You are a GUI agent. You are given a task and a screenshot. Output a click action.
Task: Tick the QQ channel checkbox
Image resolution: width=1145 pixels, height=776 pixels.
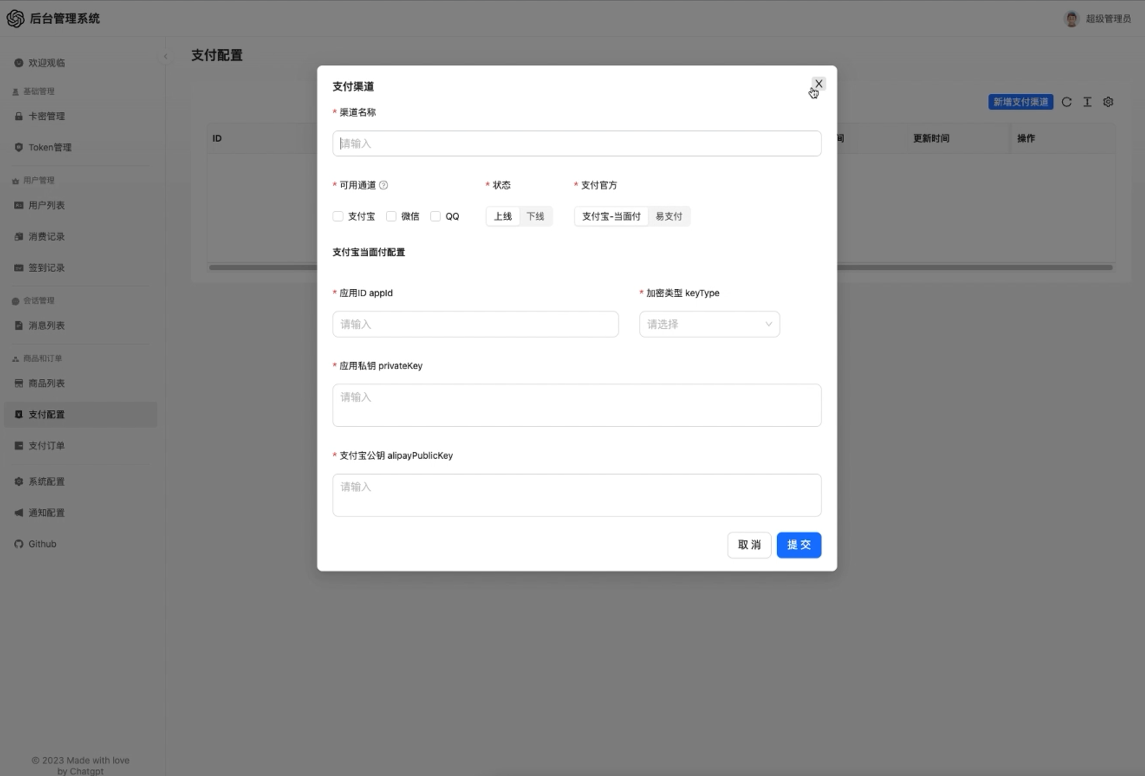pos(434,215)
